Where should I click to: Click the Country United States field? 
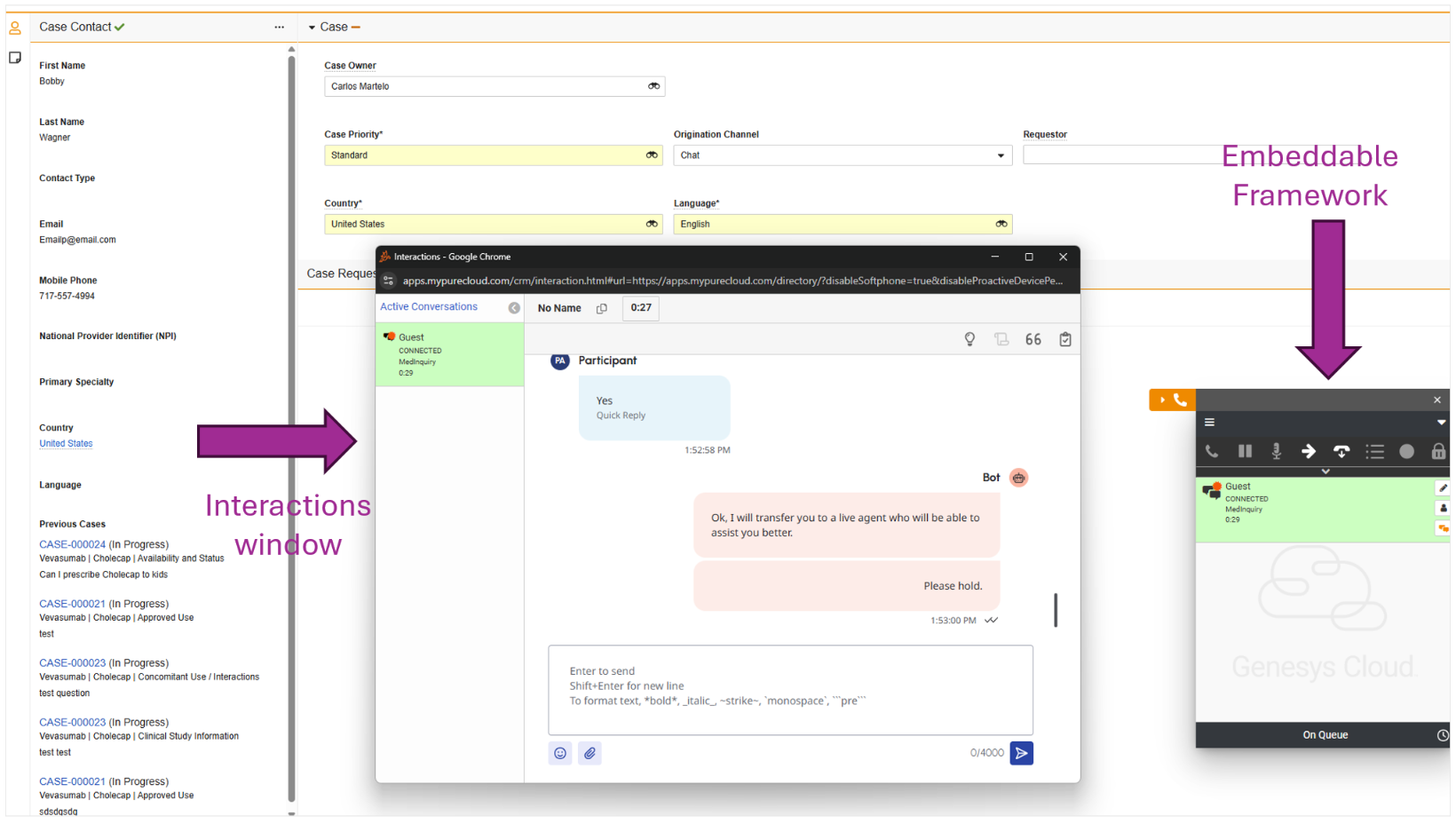[x=494, y=224]
